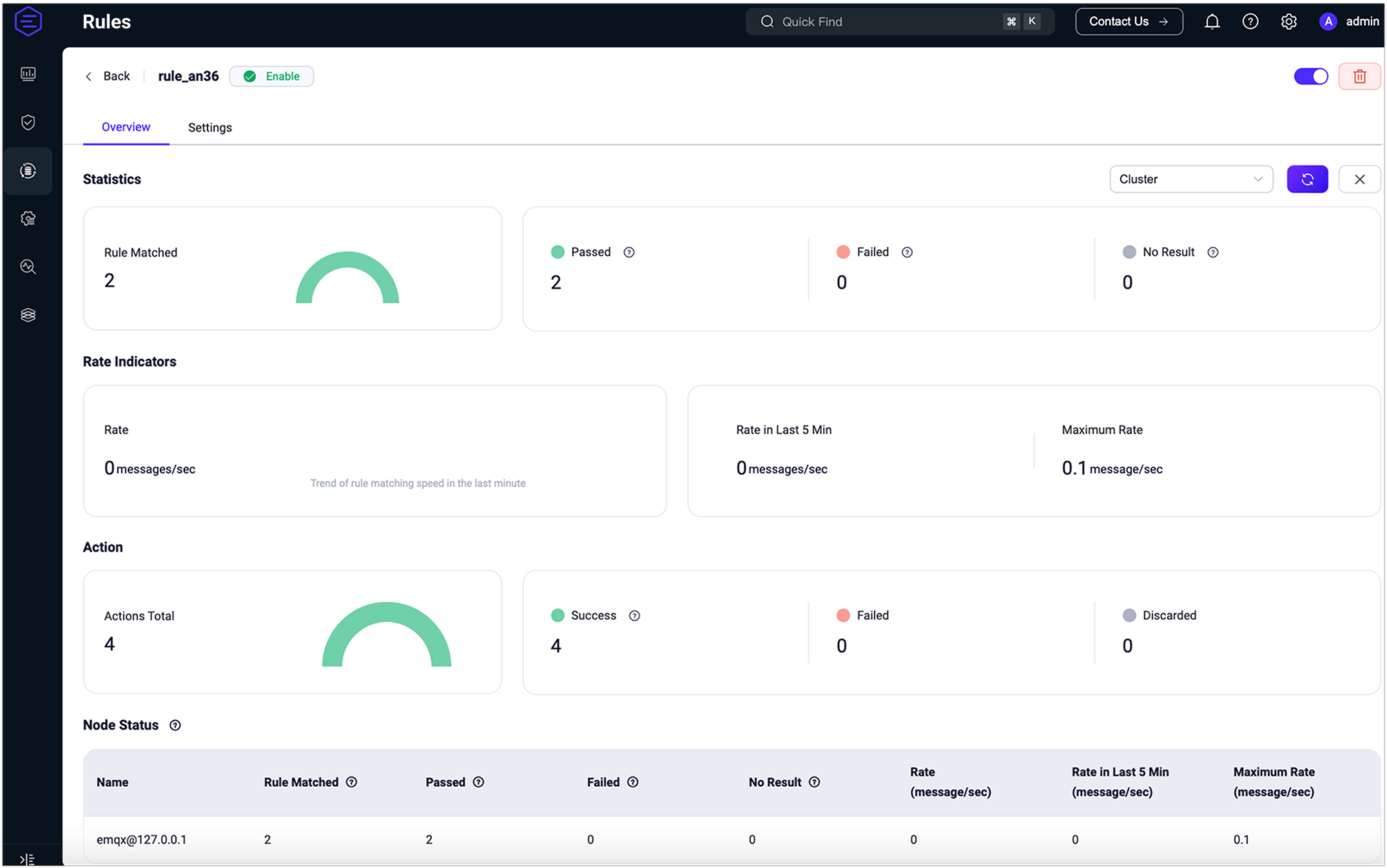Expand the sidebar with bottom collapse icon
This screenshot has width=1387, height=868.
(27, 859)
